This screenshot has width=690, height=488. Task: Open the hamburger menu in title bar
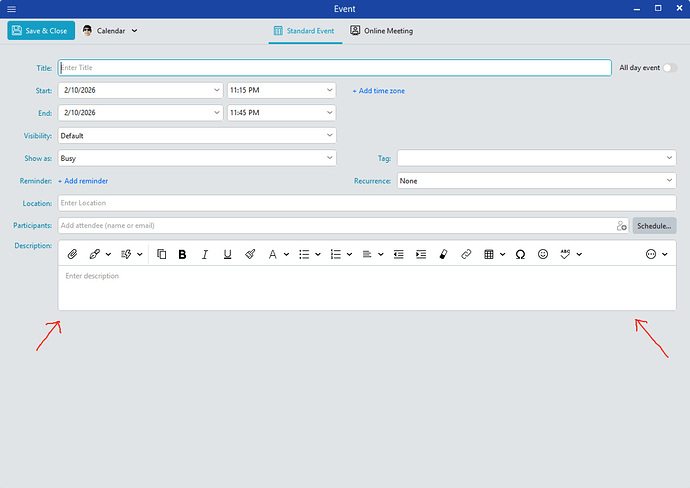tap(11, 9)
